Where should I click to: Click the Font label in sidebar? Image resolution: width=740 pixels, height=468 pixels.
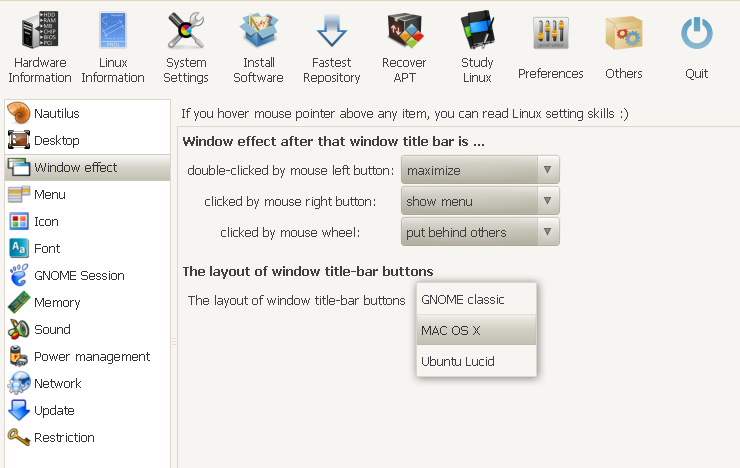click(47, 249)
